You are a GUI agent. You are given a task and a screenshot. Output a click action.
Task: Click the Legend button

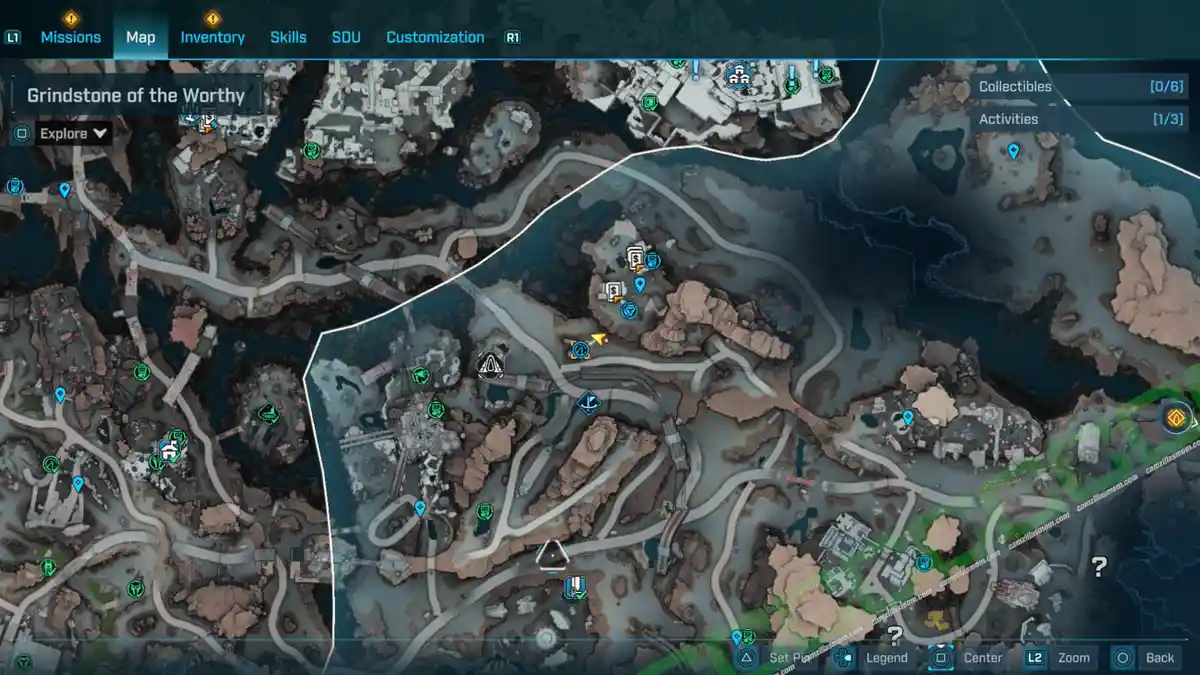tap(873, 657)
